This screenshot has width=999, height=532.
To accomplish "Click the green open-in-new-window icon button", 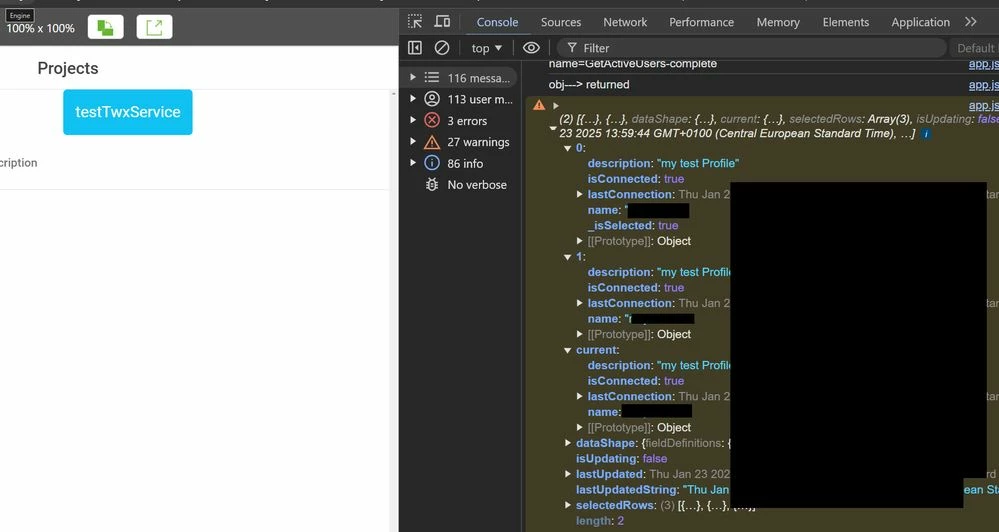I will (x=154, y=27).
